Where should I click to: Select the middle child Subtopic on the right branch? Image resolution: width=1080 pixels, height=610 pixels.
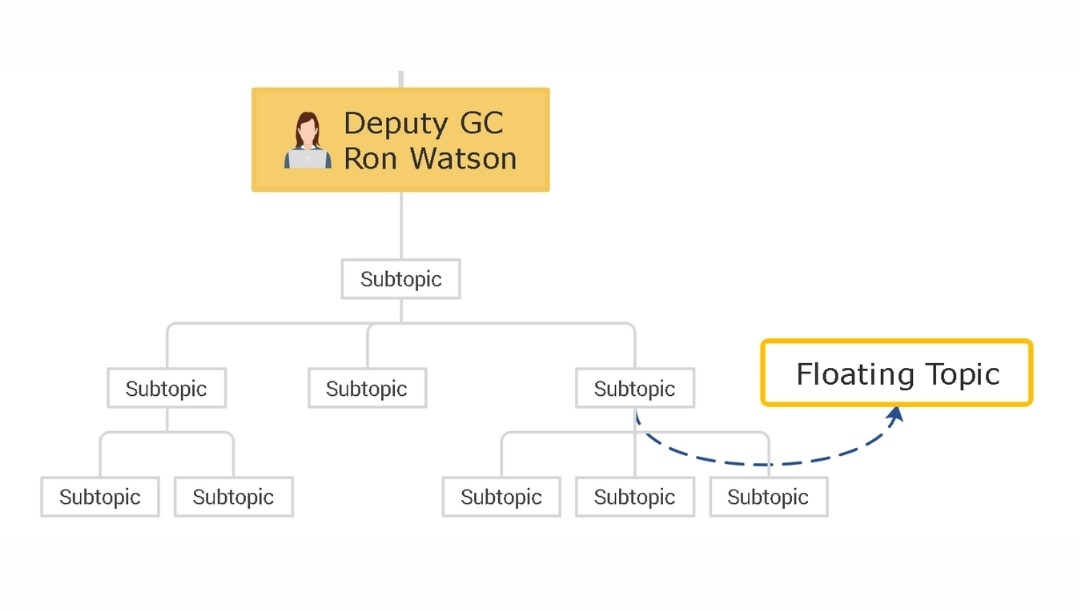634,496
